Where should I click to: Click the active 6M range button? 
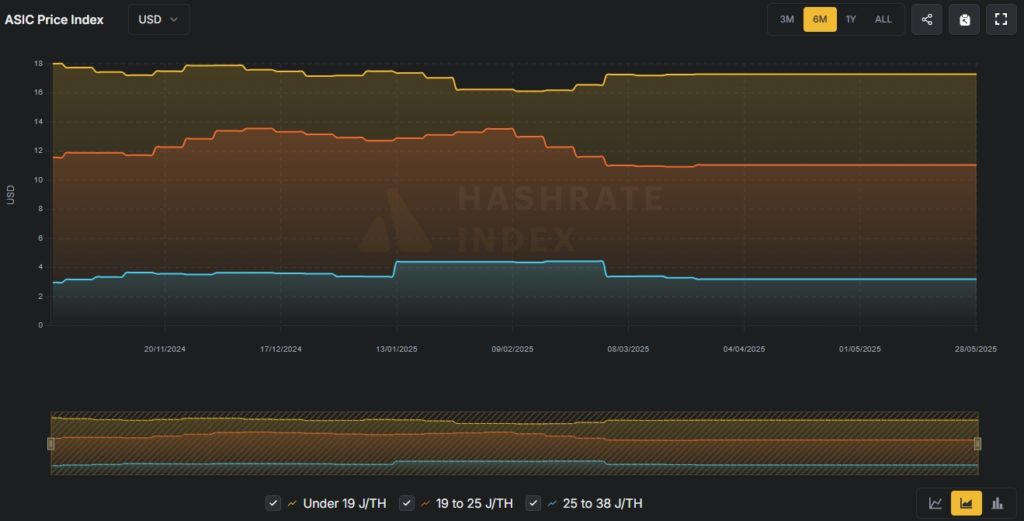pos(819,19)
